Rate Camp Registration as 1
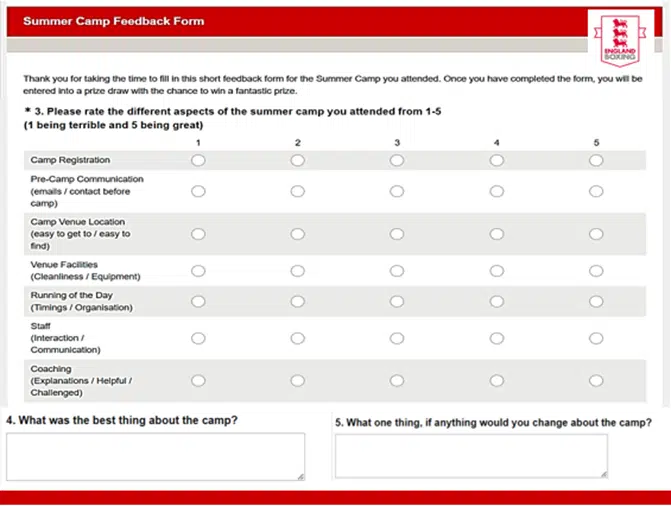The image size is (671, 506). click(198, 160)
